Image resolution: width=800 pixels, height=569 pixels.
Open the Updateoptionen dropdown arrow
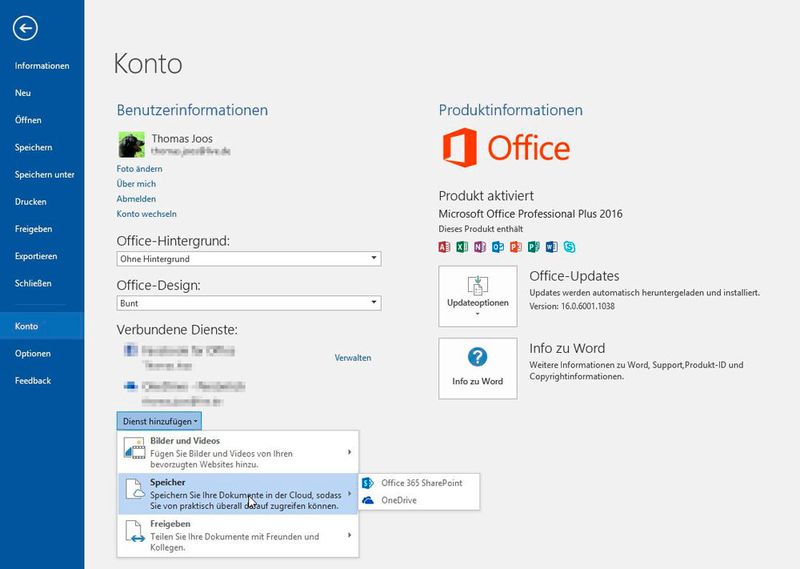pyautogui.click(x=478, y=314)
